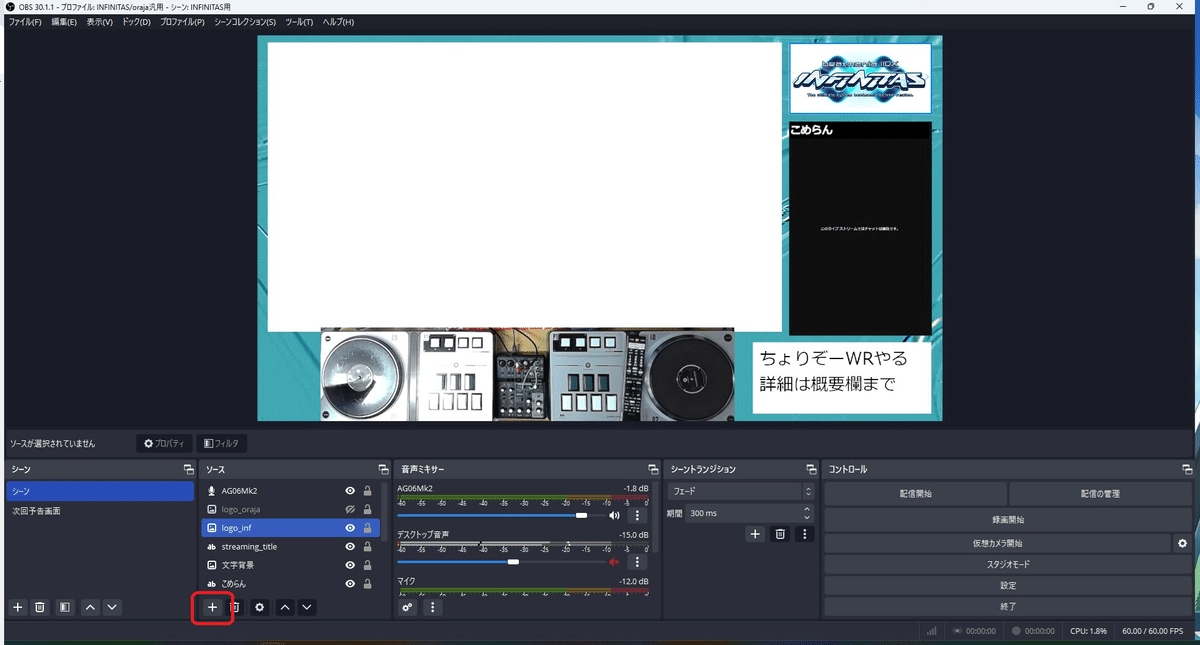Open AG06Mk2 audio channel options menu
Image resolution: width=1200 pixels, height=645 pixels.
637,516
